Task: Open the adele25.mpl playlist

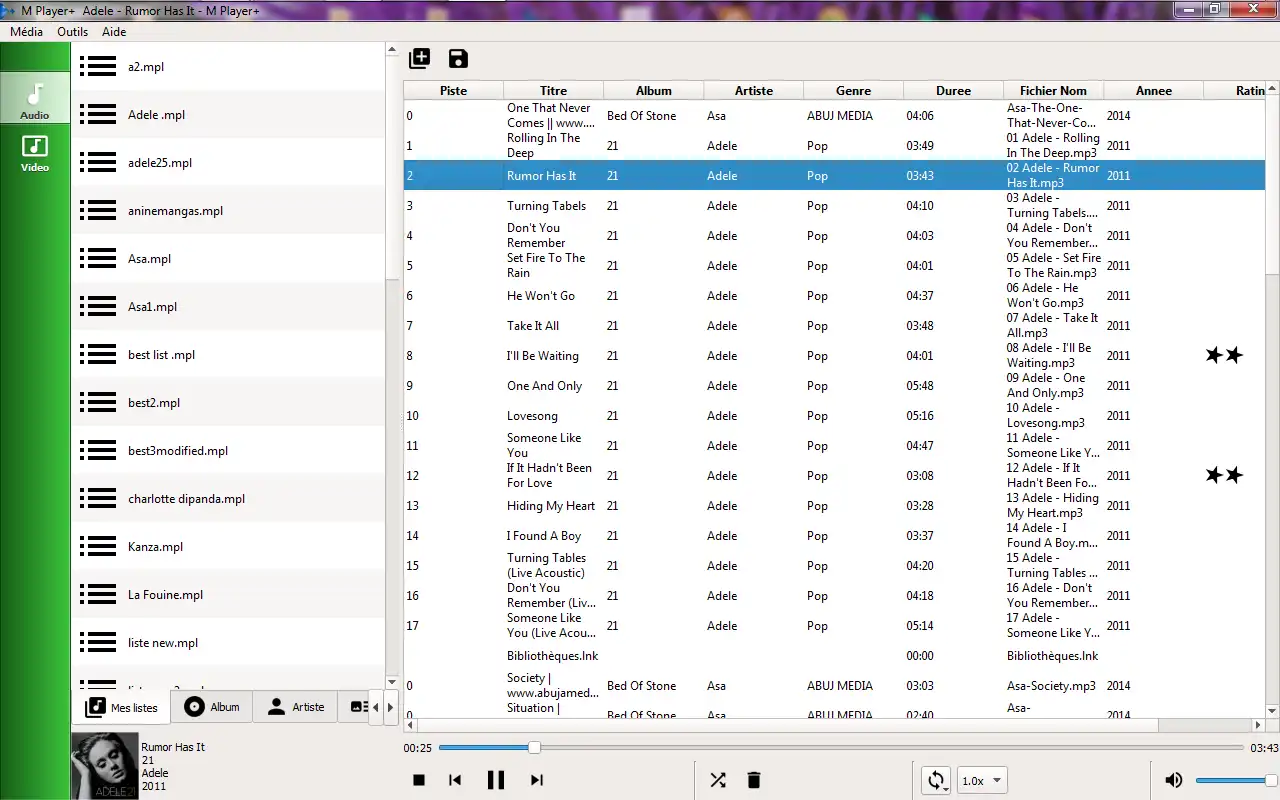Action: pos(228,163)
